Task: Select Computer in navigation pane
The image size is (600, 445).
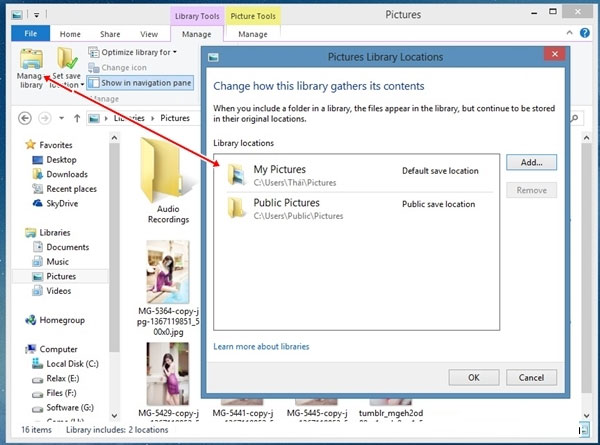Action: coord(51,349)
